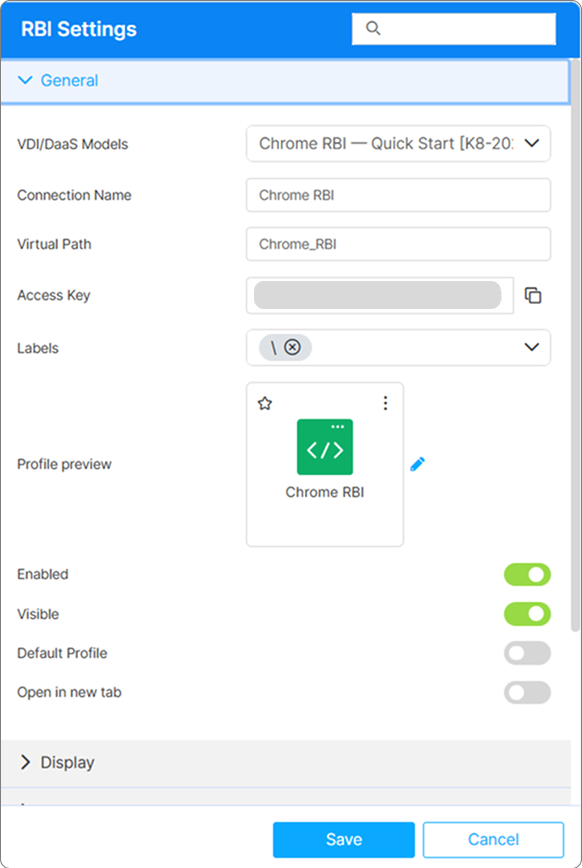582x868 pixels.
Task: Click the Save button
Action: tap(344, 840)
